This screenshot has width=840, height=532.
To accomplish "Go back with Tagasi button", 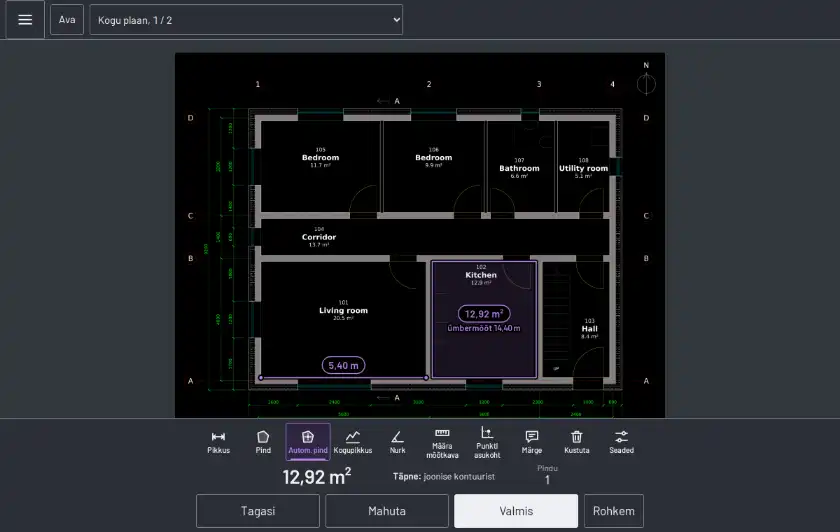I will point(258,511).
